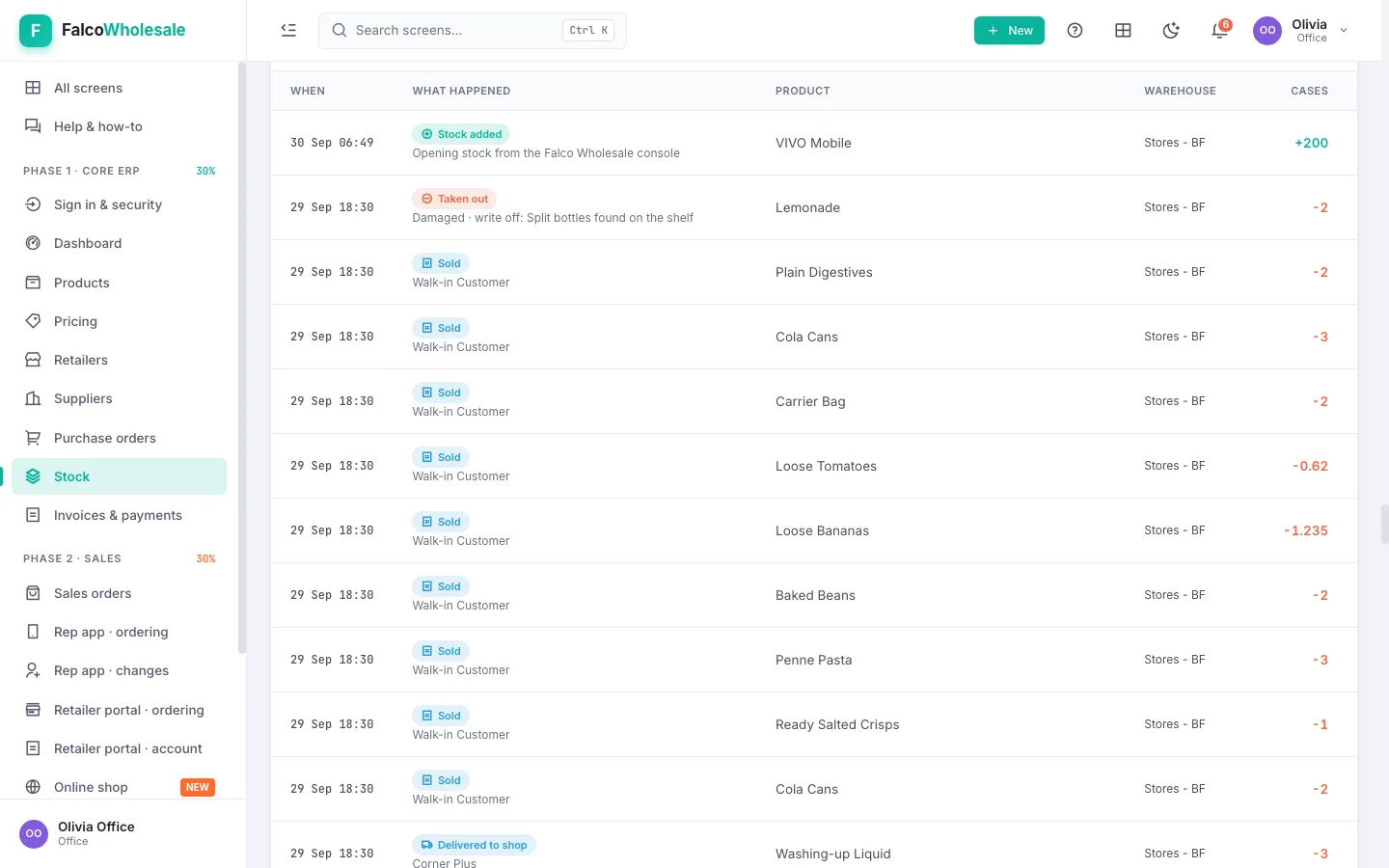The height and width of the screenshot is (868, 1389).
Task: Focus the Search screens field
Action: pos(473,30)
